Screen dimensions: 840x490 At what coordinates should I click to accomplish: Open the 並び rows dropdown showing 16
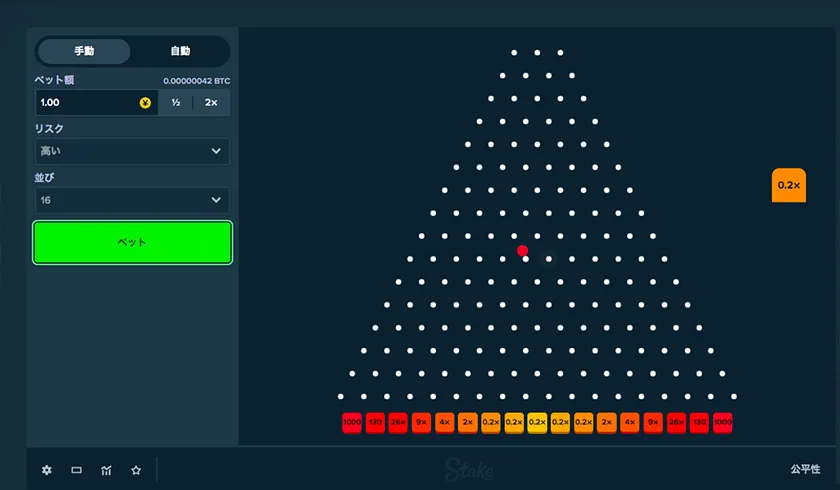click(132, 200)
